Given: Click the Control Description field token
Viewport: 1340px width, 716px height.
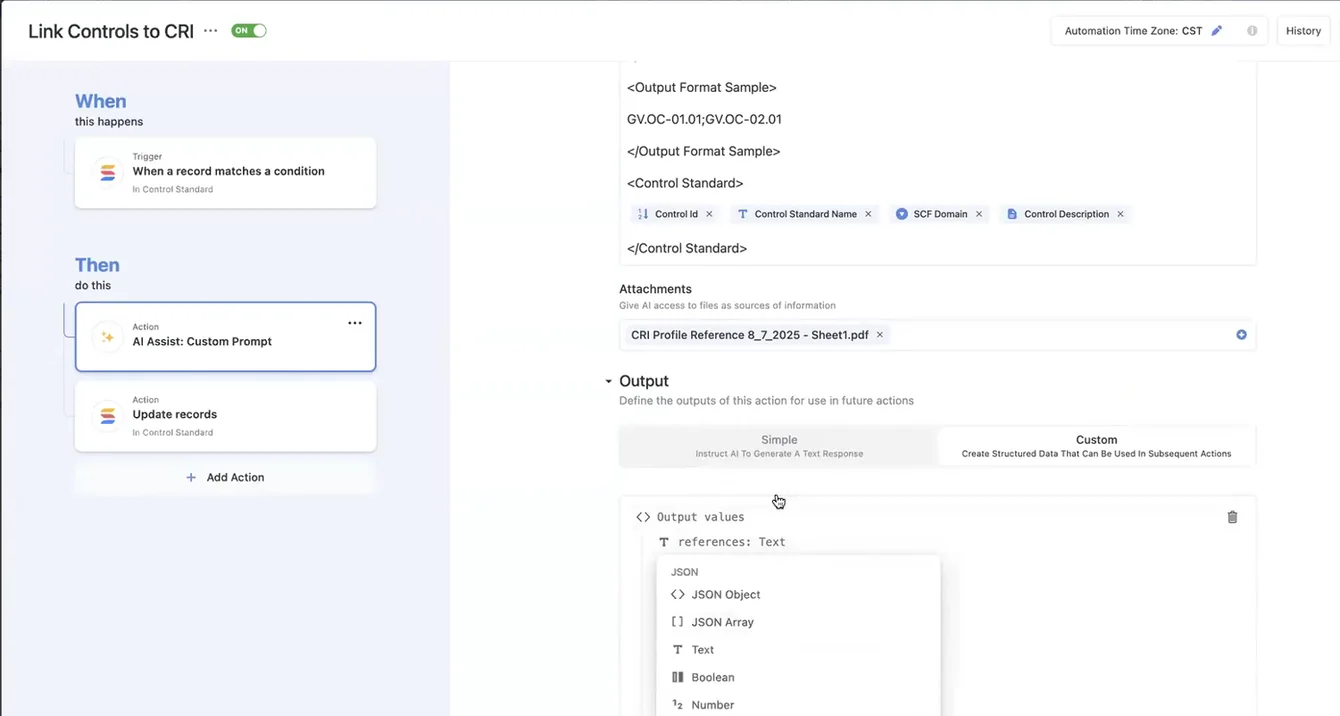Looking at the screenshot, I should (x=1067, y=214).
